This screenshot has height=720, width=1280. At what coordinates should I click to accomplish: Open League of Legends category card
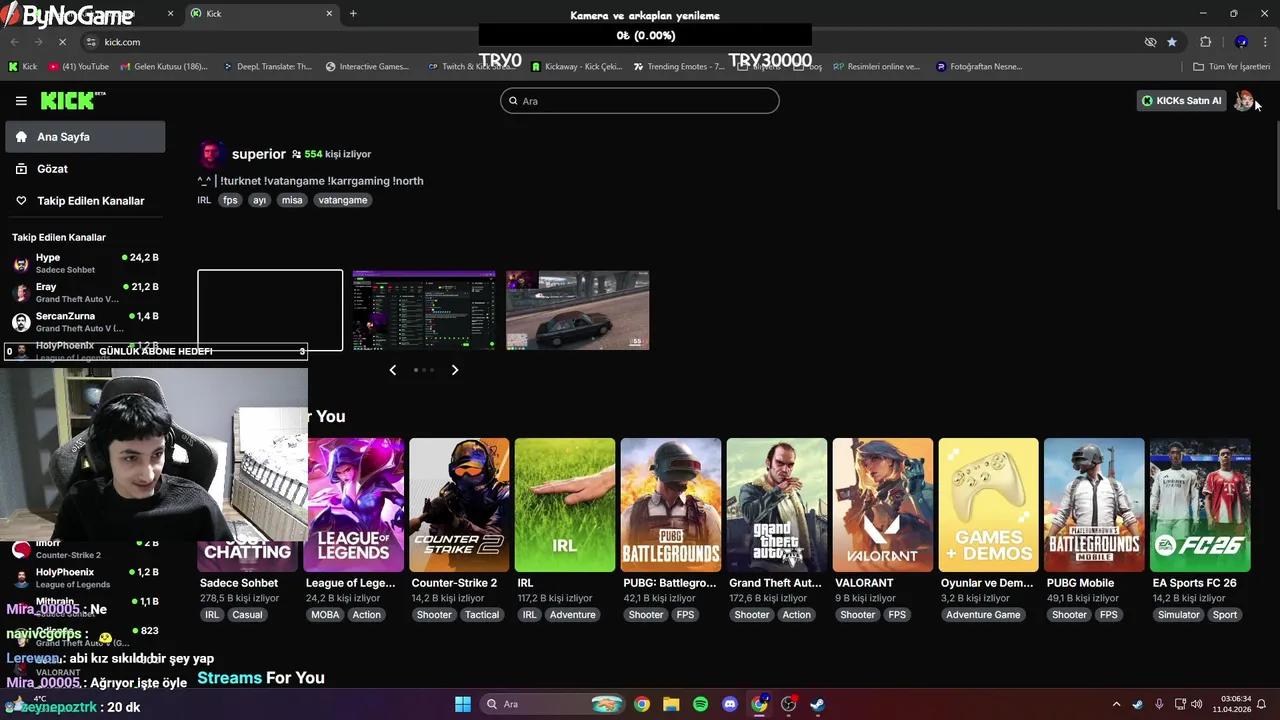click(354, 505)
